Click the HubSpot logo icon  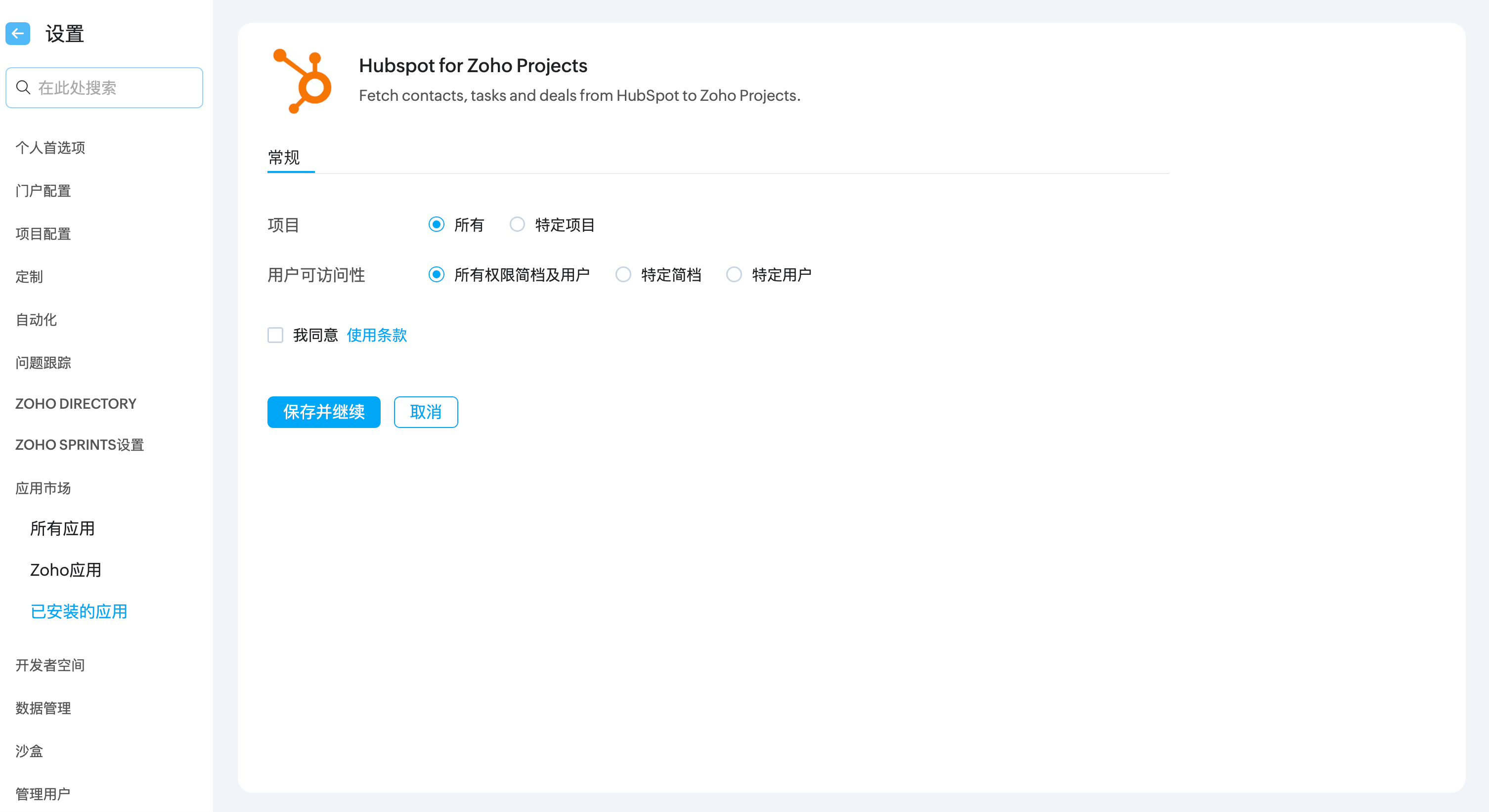[x=302, y=81]
